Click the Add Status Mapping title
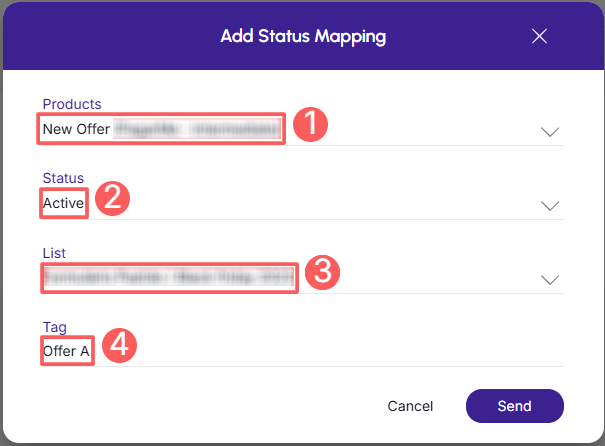This screenshot has height=446, width=605. coord(303,36)
